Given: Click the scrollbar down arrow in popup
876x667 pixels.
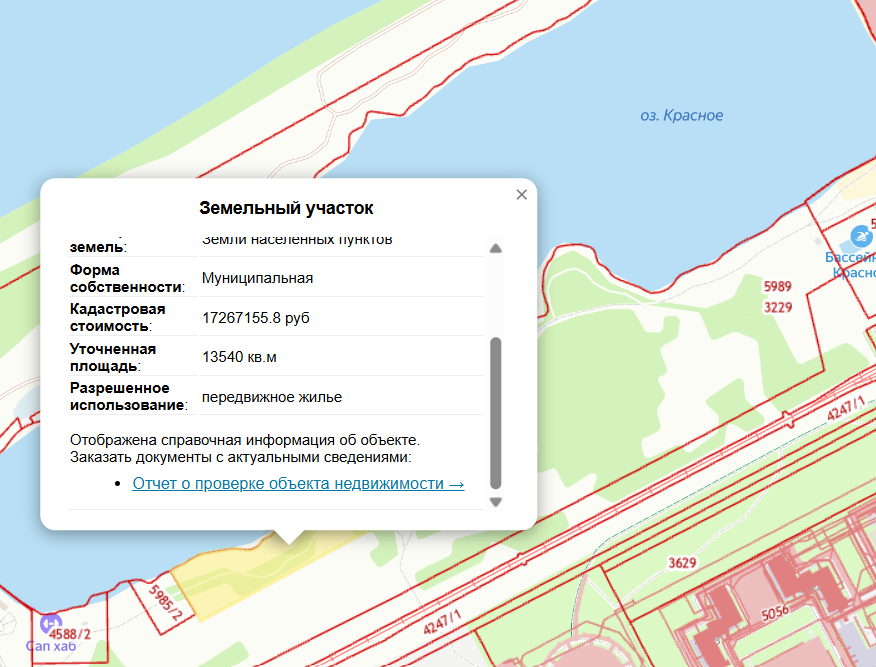Looking at the screenshot, I should coord(496,502).
